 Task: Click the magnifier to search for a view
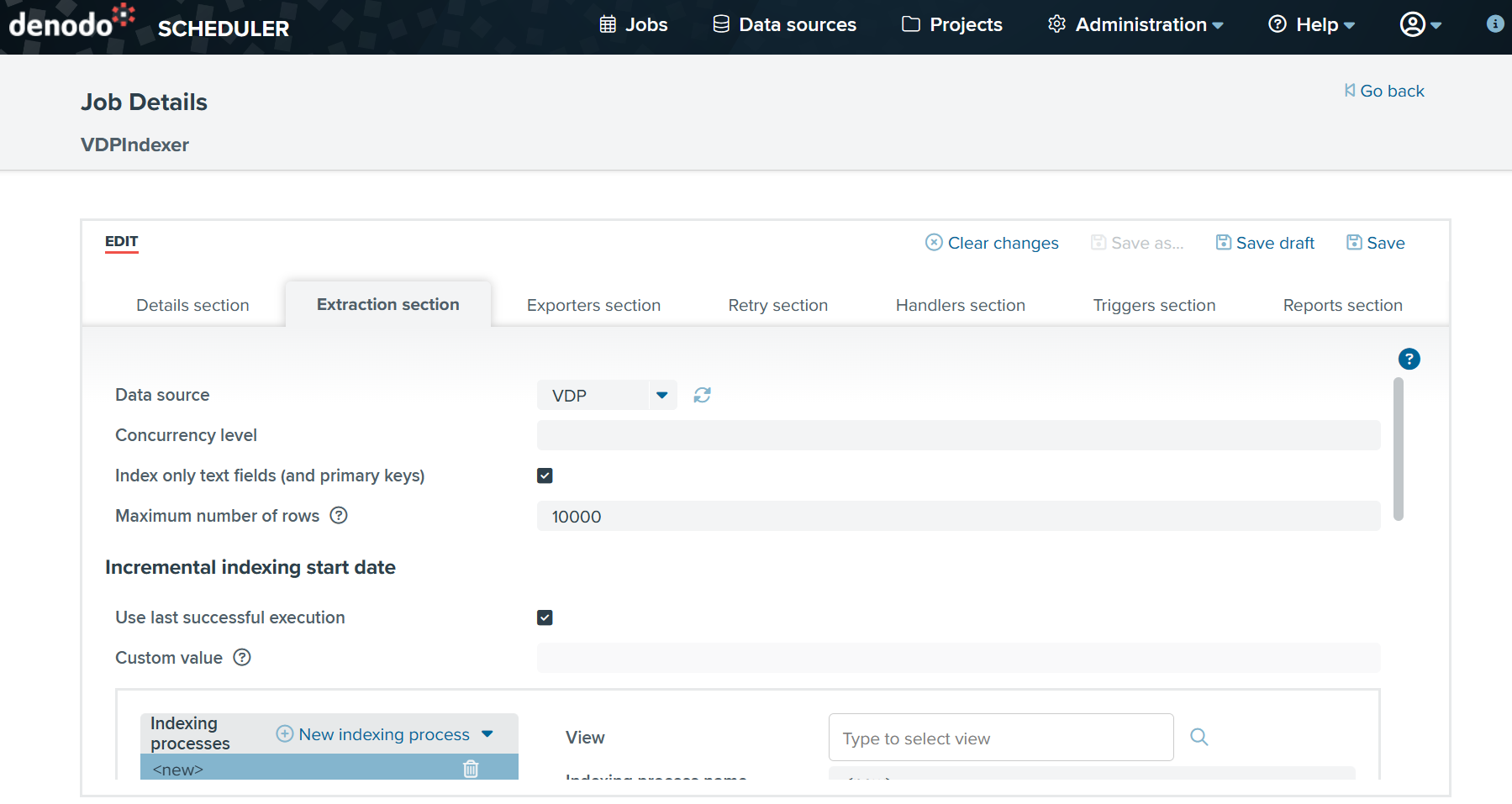tap(1199, 737)
